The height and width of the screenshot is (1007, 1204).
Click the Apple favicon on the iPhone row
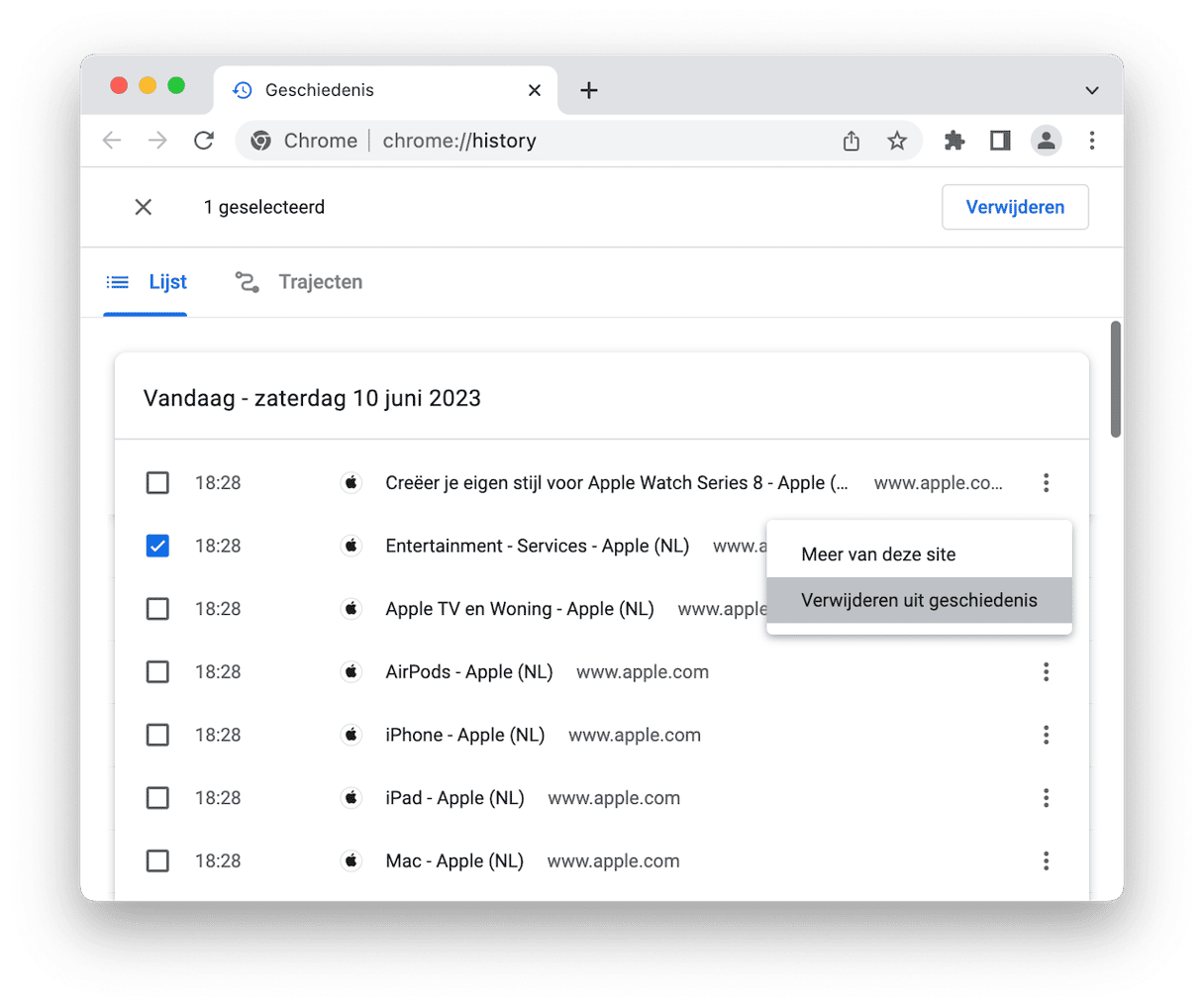click(351, 735)
